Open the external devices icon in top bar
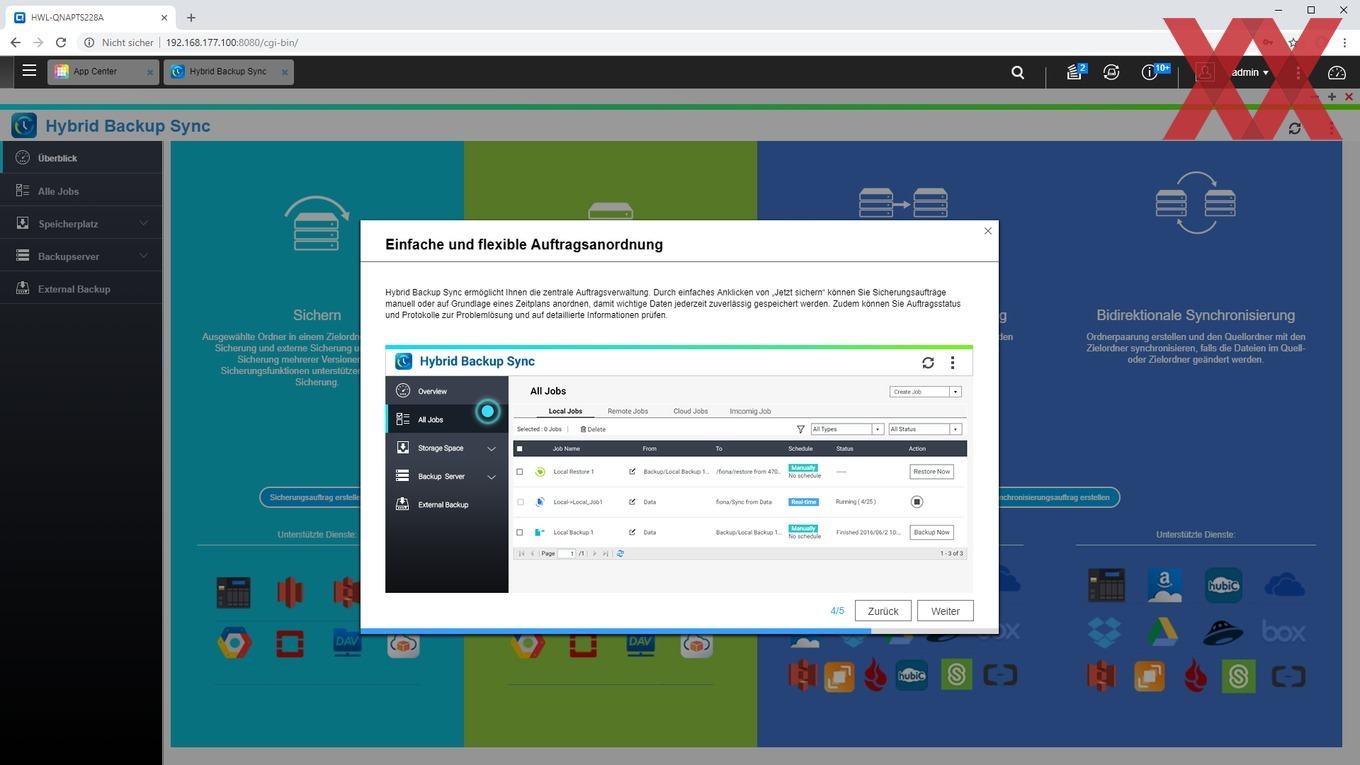Screen dimensions: 1360x765 pyautogui.click(x=1111, y=72)
